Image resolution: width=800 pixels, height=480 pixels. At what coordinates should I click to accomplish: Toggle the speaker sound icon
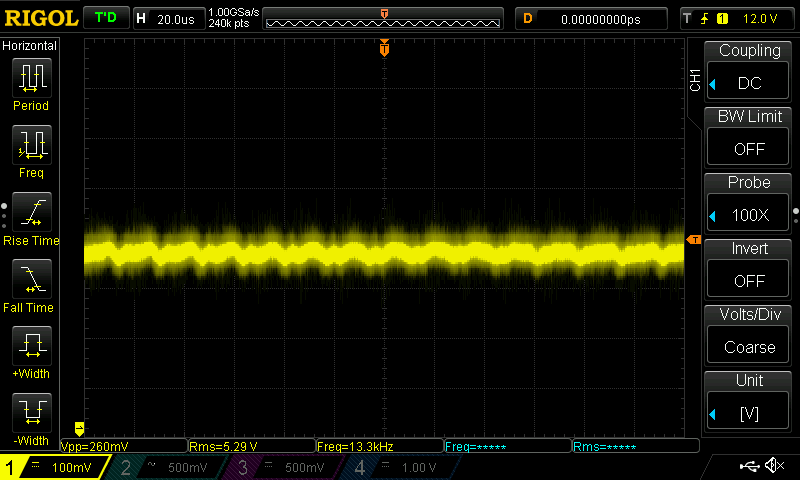(x=774, y=466)
